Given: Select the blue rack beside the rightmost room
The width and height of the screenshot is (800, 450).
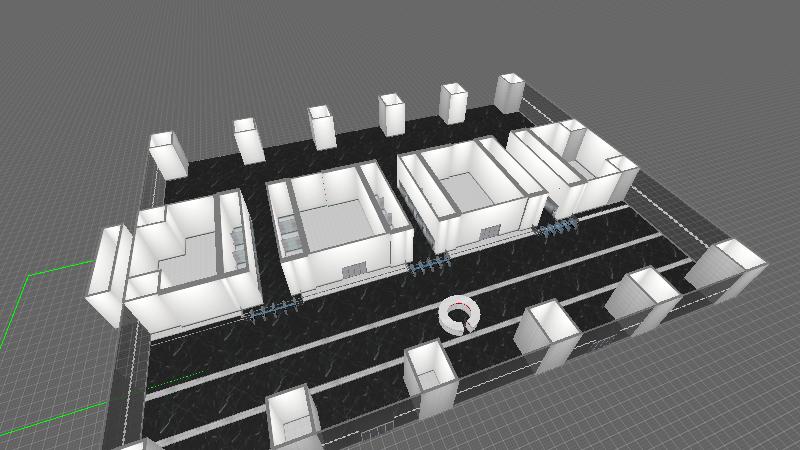Looking at the screenshot, I should tap(556, 229).
